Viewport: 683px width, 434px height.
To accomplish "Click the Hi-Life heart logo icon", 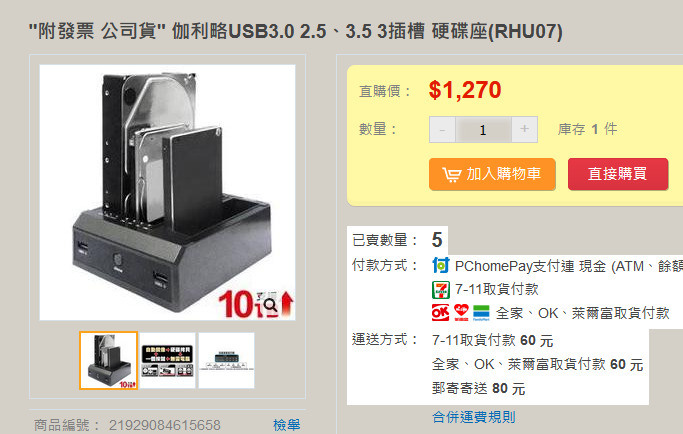I will [461, 312].
